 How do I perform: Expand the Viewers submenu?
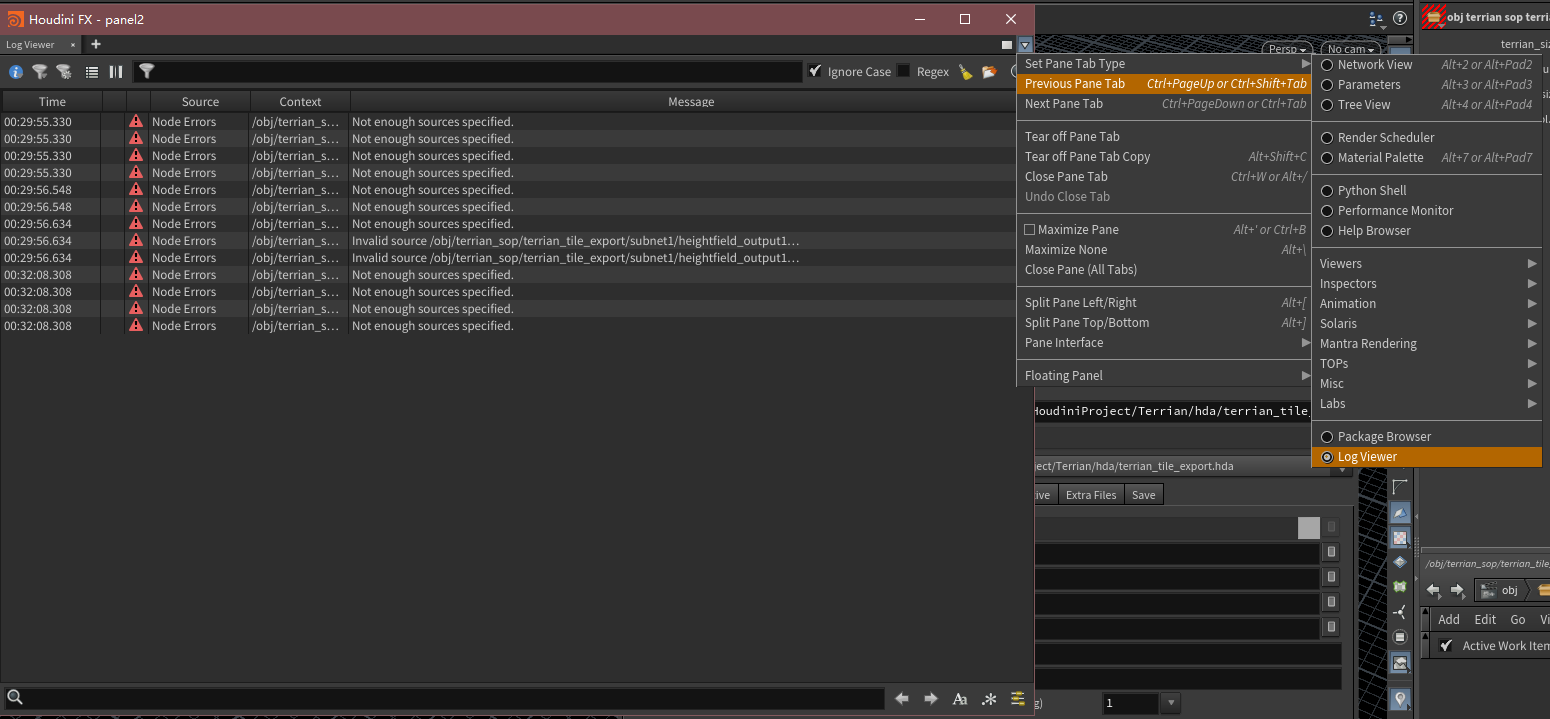[1427, 264]
